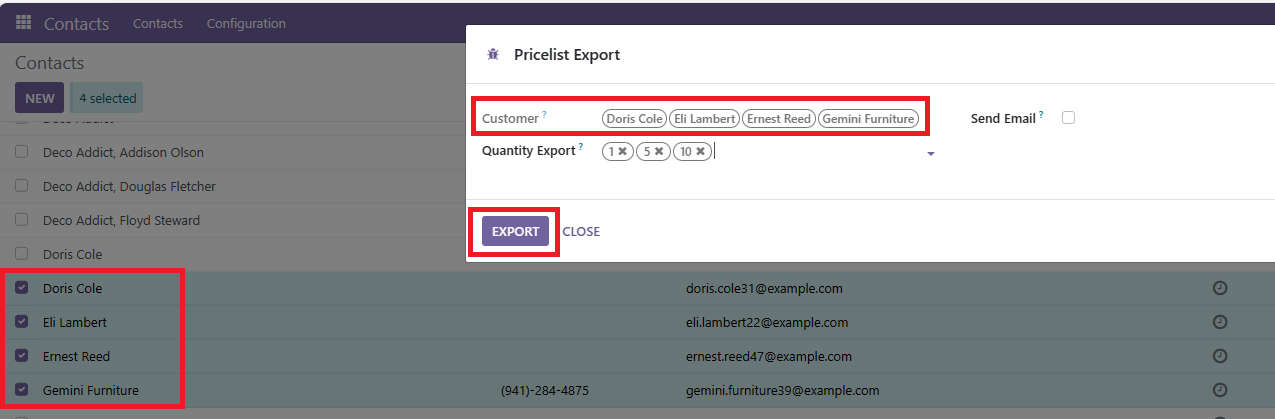This screenshot has width=1275, height=419.
Task: Uncheck the Gemini Furniture checkbox
Action: click(x=22, y=390)
